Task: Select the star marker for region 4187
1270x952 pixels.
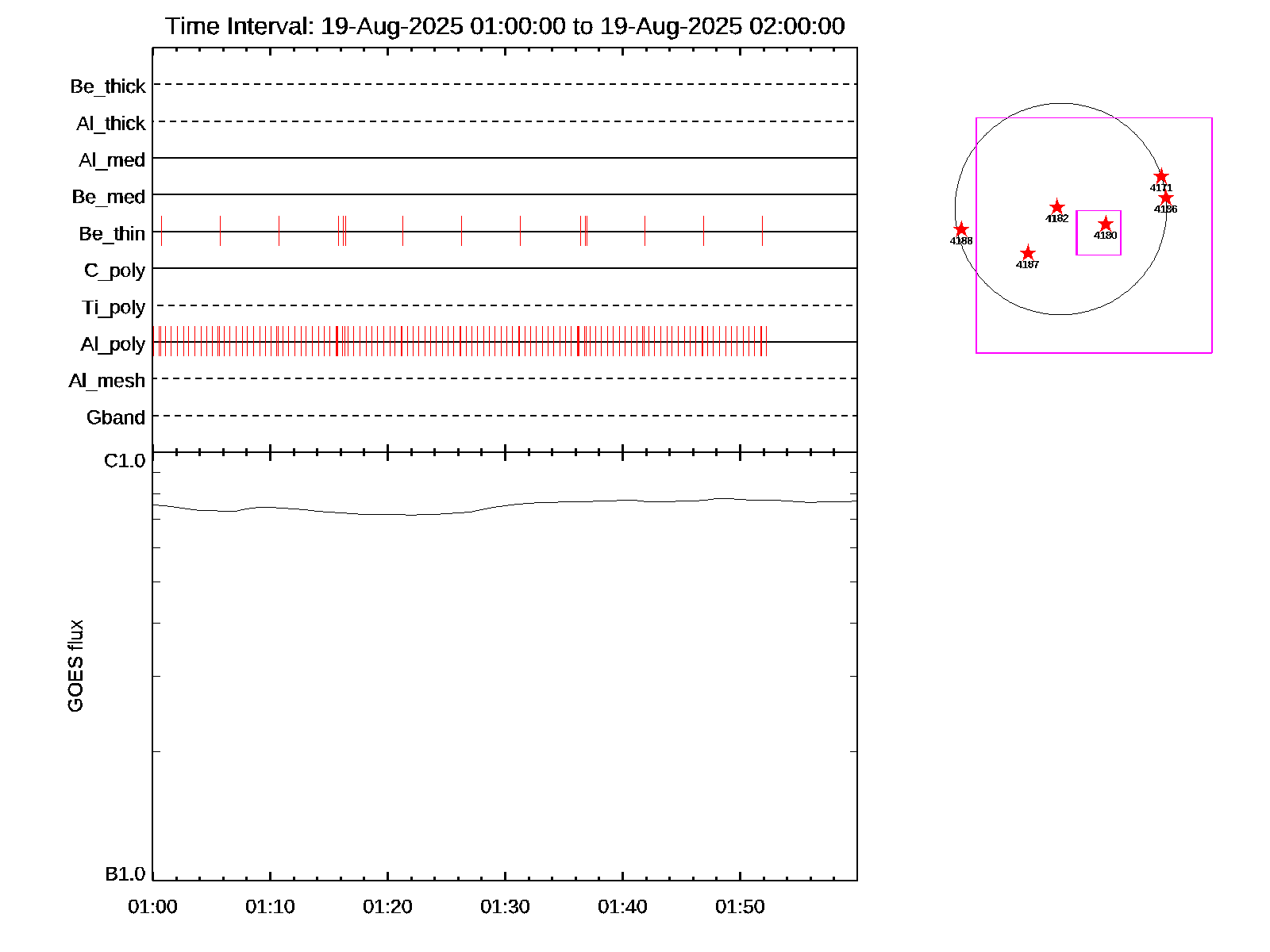Action: click(1027, 253)
